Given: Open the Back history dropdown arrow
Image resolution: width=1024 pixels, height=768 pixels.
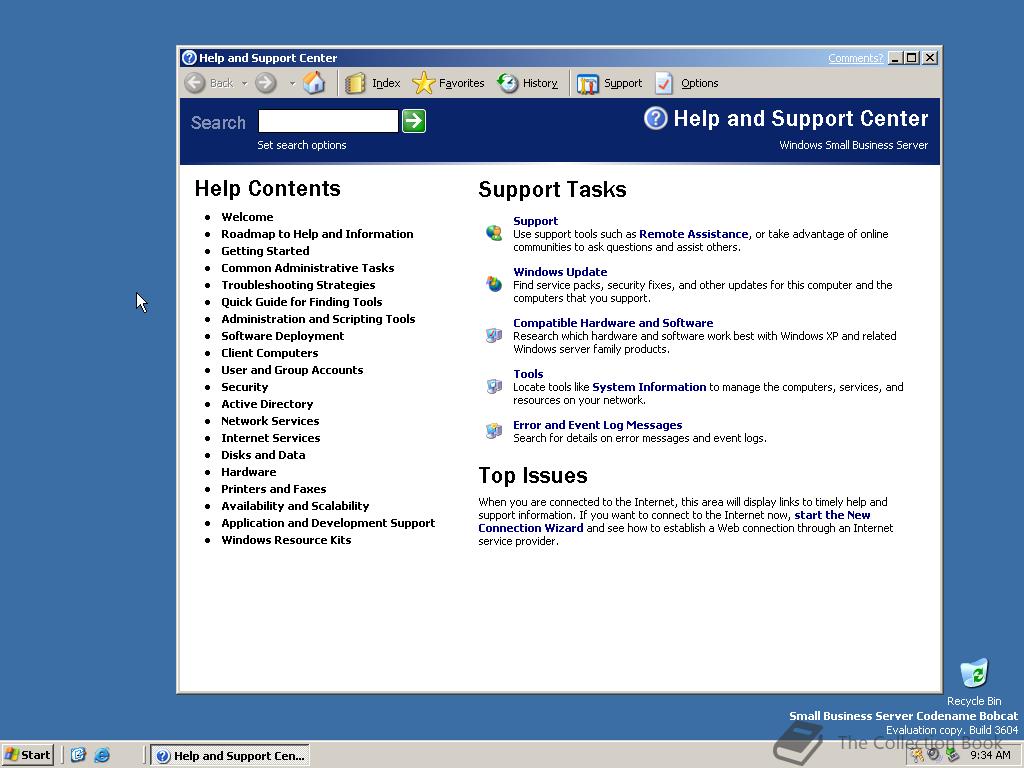Looking at the screenshot, I should tap(244, 84).
